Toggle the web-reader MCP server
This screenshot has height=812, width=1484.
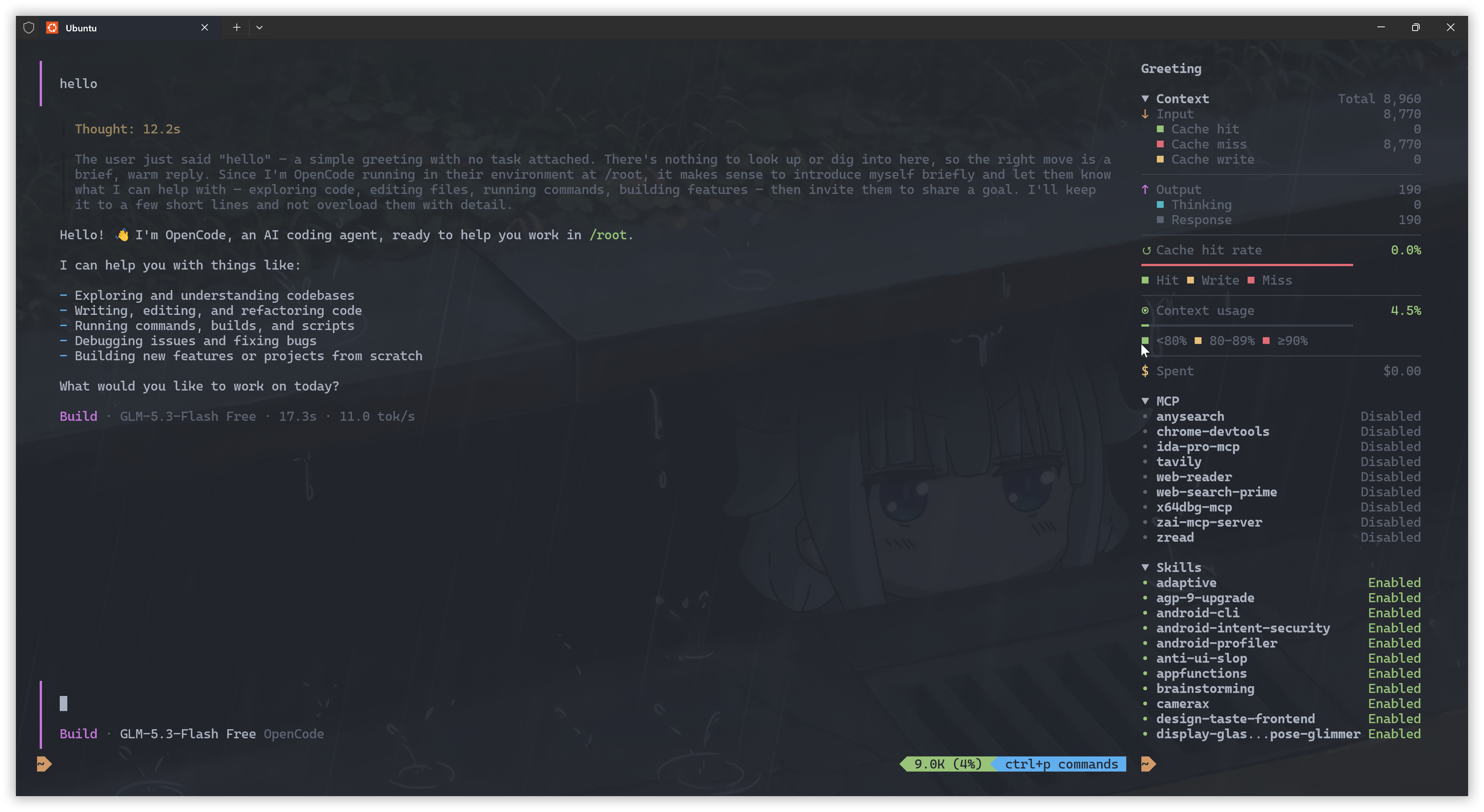pos(1281,477)
